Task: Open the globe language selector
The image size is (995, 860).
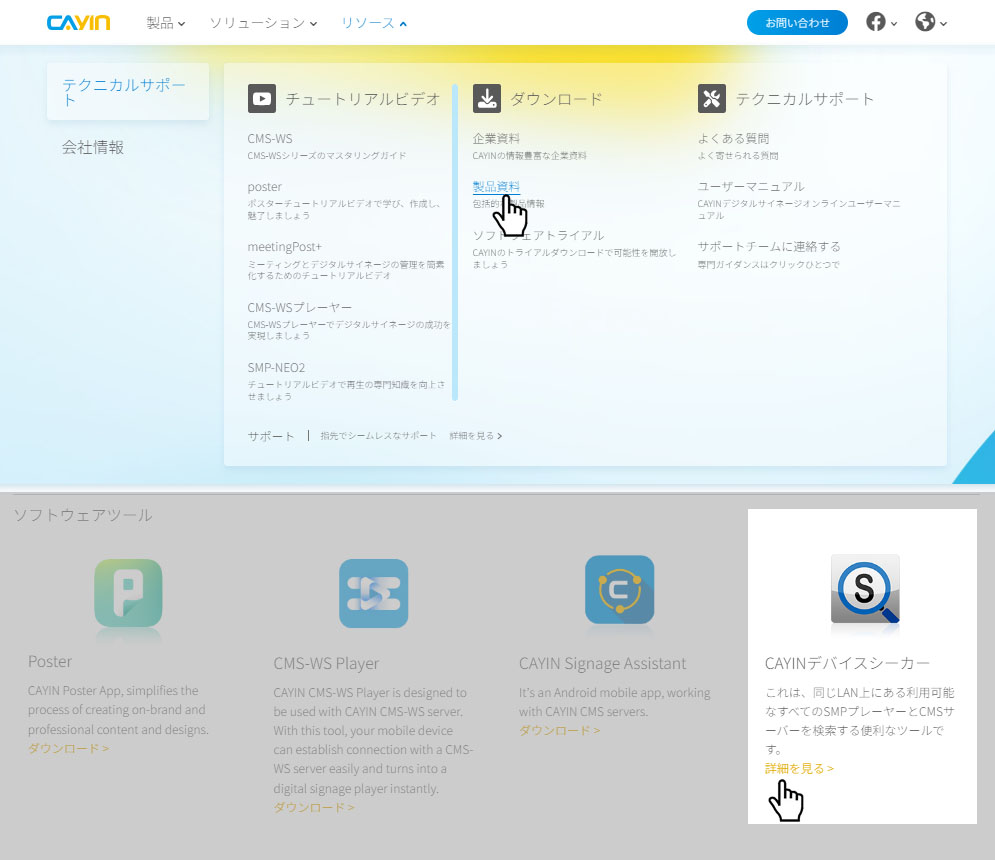Action: pyautogui.click(x=931, y=22)
